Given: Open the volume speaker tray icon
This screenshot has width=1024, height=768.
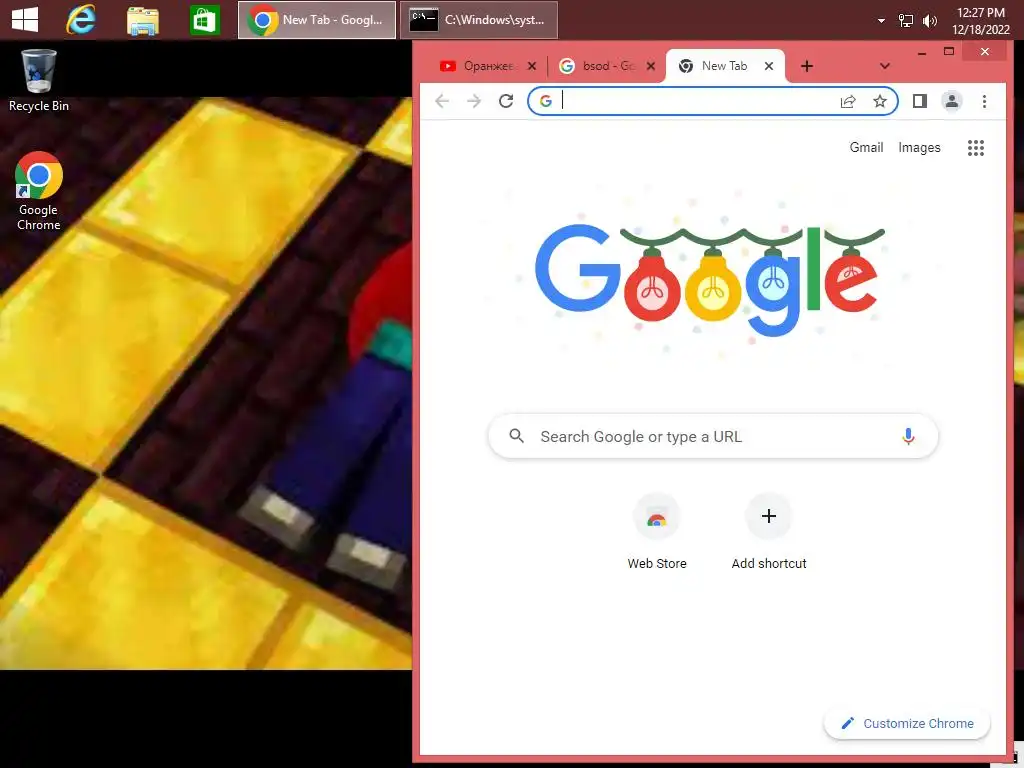Looking at the screenshot, I should click(929, 21).
